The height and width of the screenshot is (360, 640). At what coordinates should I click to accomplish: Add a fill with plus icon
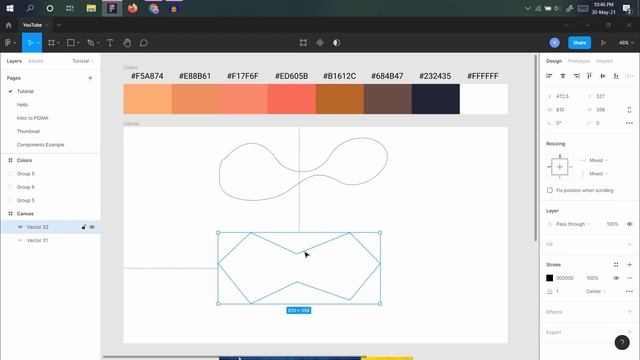(x=629, y=244)
